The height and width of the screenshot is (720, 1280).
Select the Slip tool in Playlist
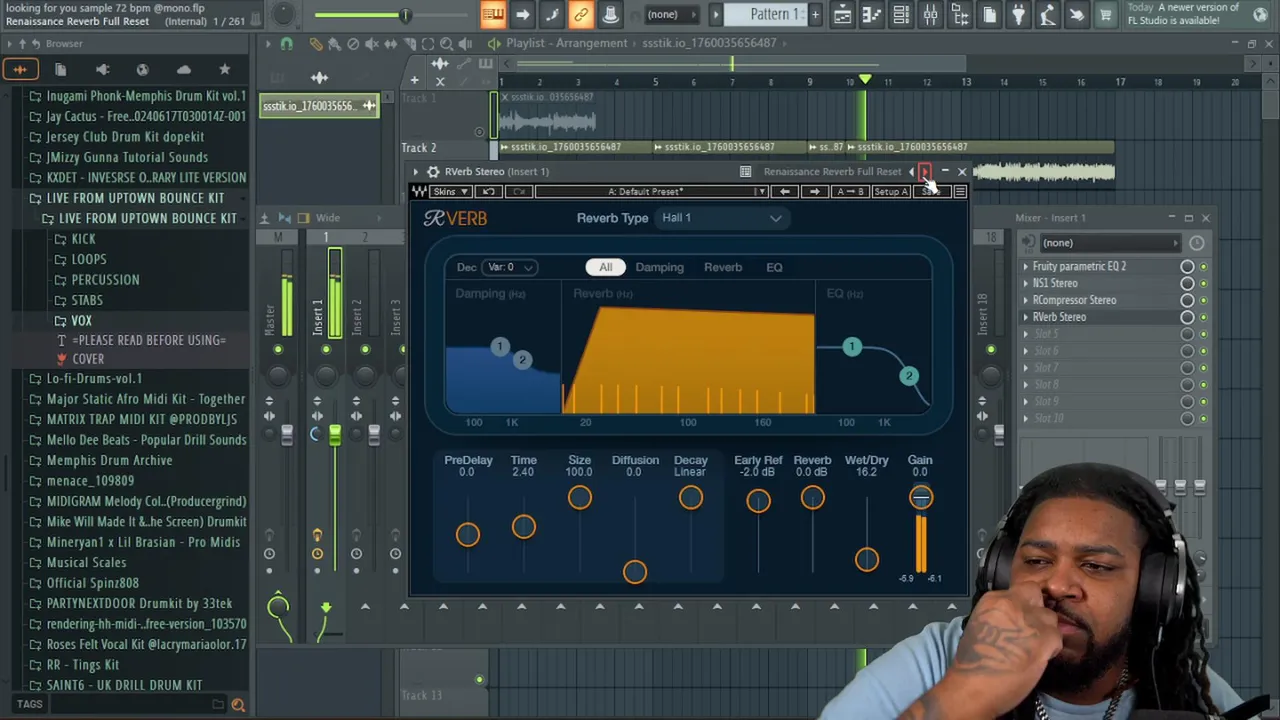pyautogui.click(x=390, y=44)
